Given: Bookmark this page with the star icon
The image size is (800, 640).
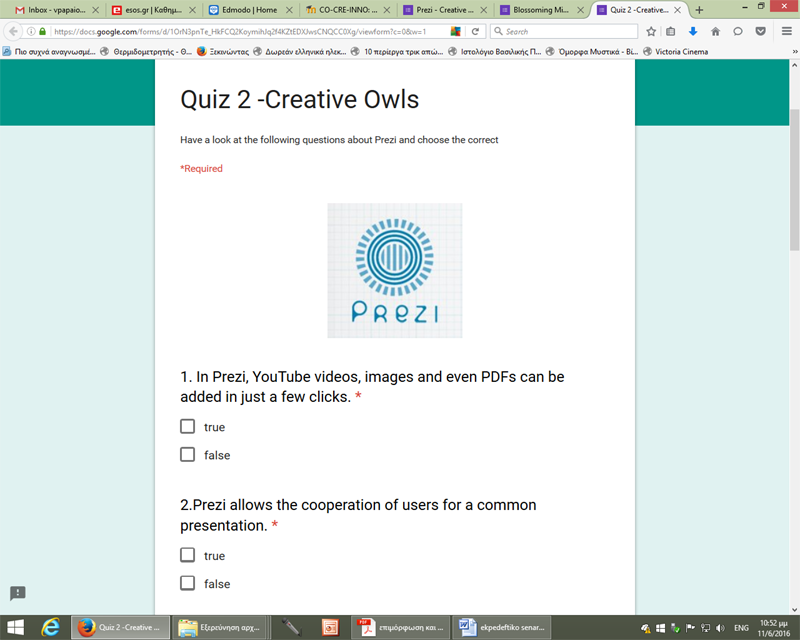Looking at the screenshot, I should tap(651, 31).
